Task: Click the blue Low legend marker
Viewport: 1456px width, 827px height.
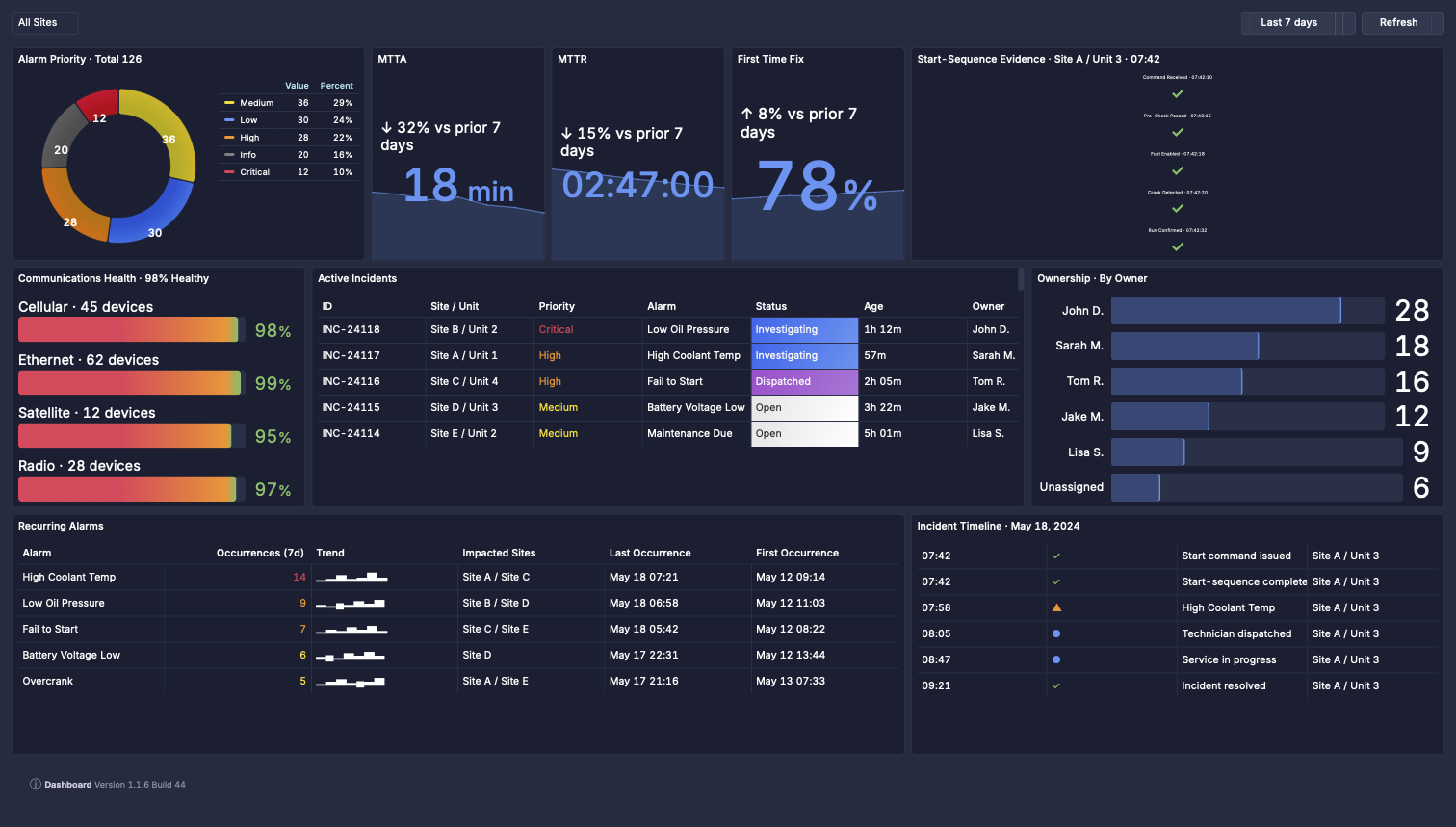Action: coord(229,120)
